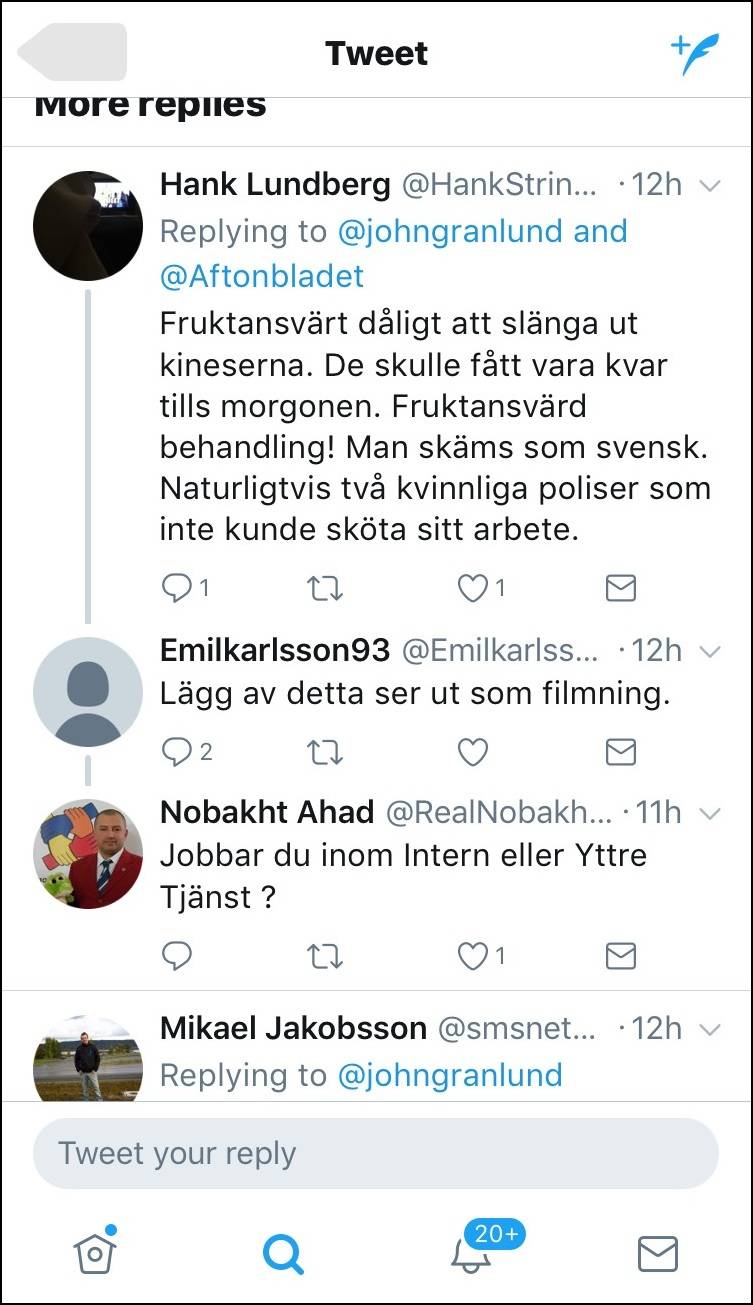Like Emilkarlsson93's tweet
The height and width of the screenshot is (1305, 753).
coord(472,752)
